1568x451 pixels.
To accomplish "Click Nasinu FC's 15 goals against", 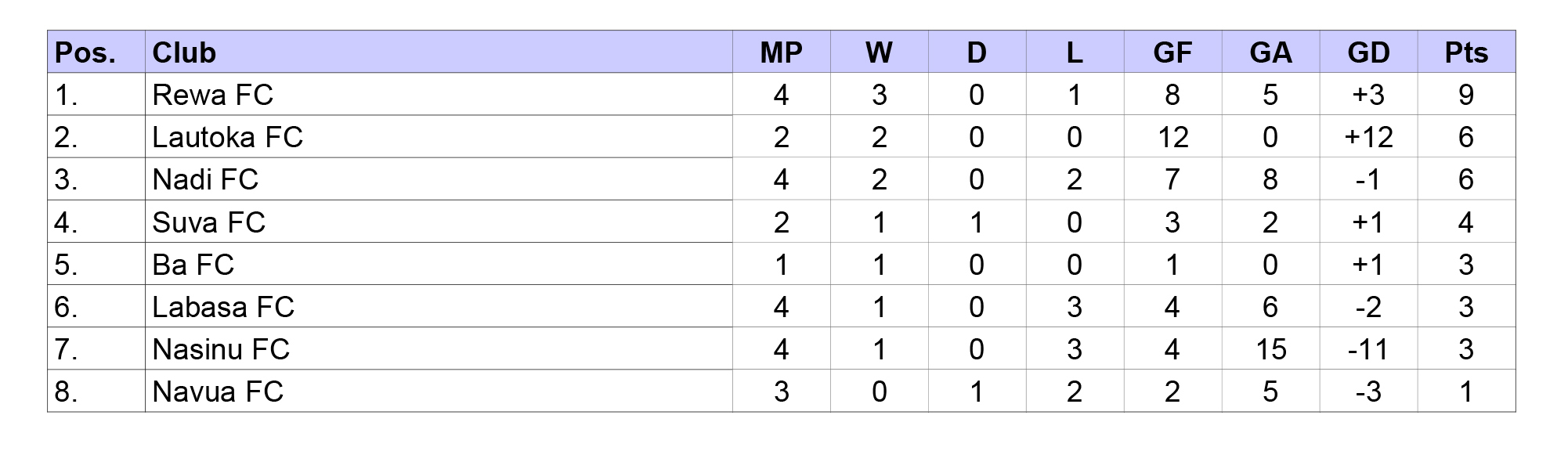I will tap(1270, 349).
